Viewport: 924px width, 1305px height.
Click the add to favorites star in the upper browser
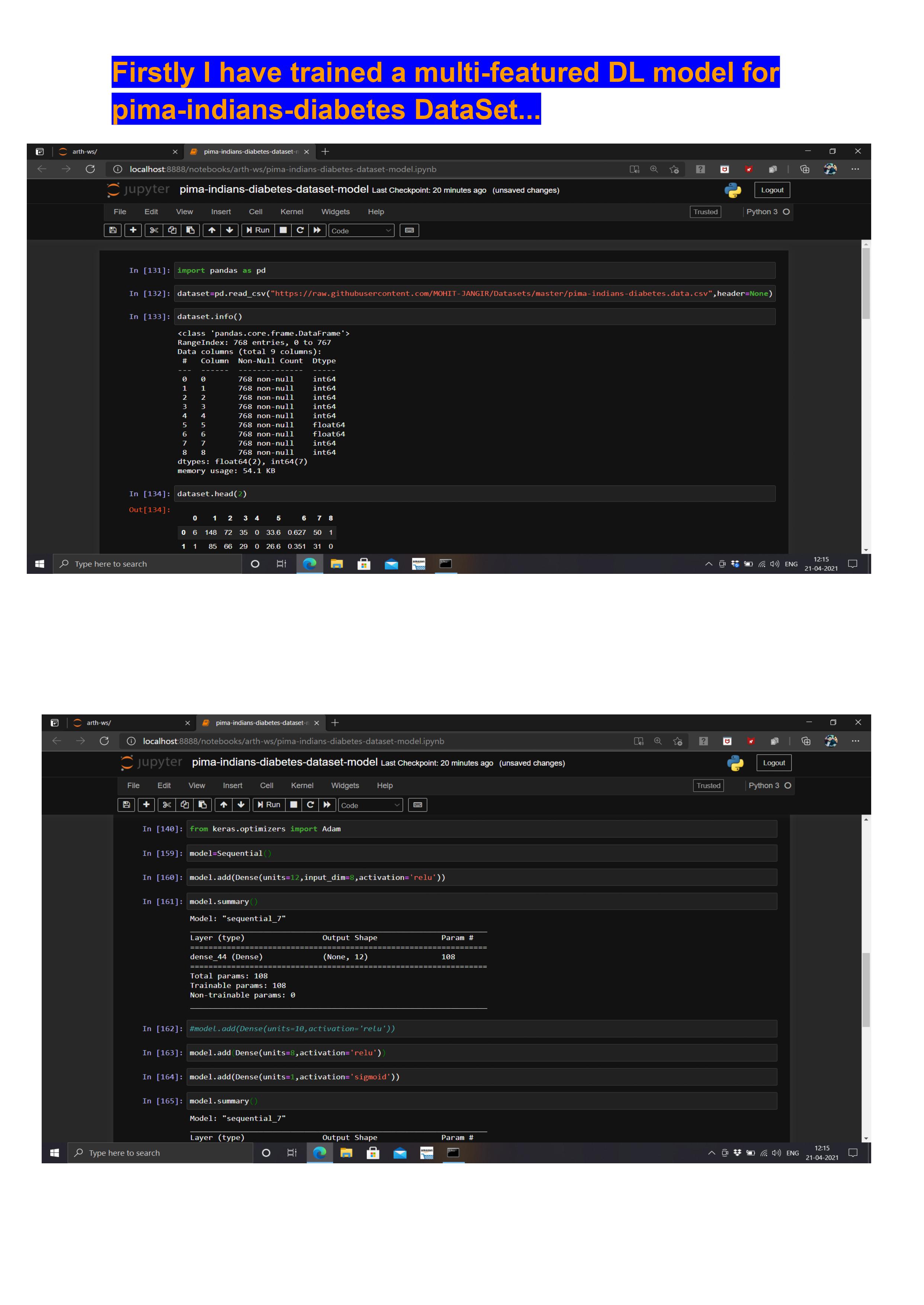tap(674, 169)
